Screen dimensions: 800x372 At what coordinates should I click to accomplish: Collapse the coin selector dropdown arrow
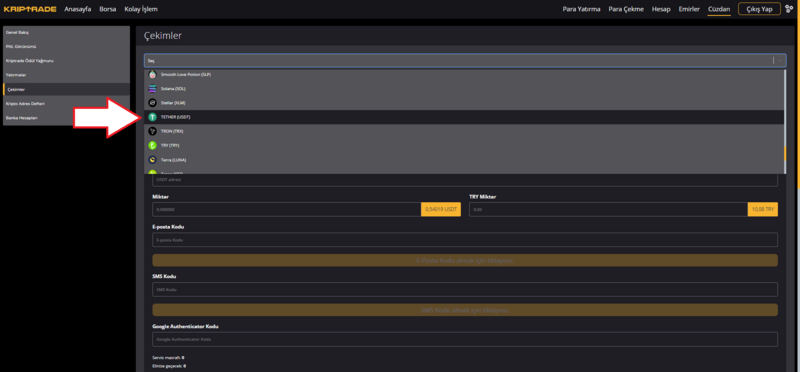coord(780,60)
